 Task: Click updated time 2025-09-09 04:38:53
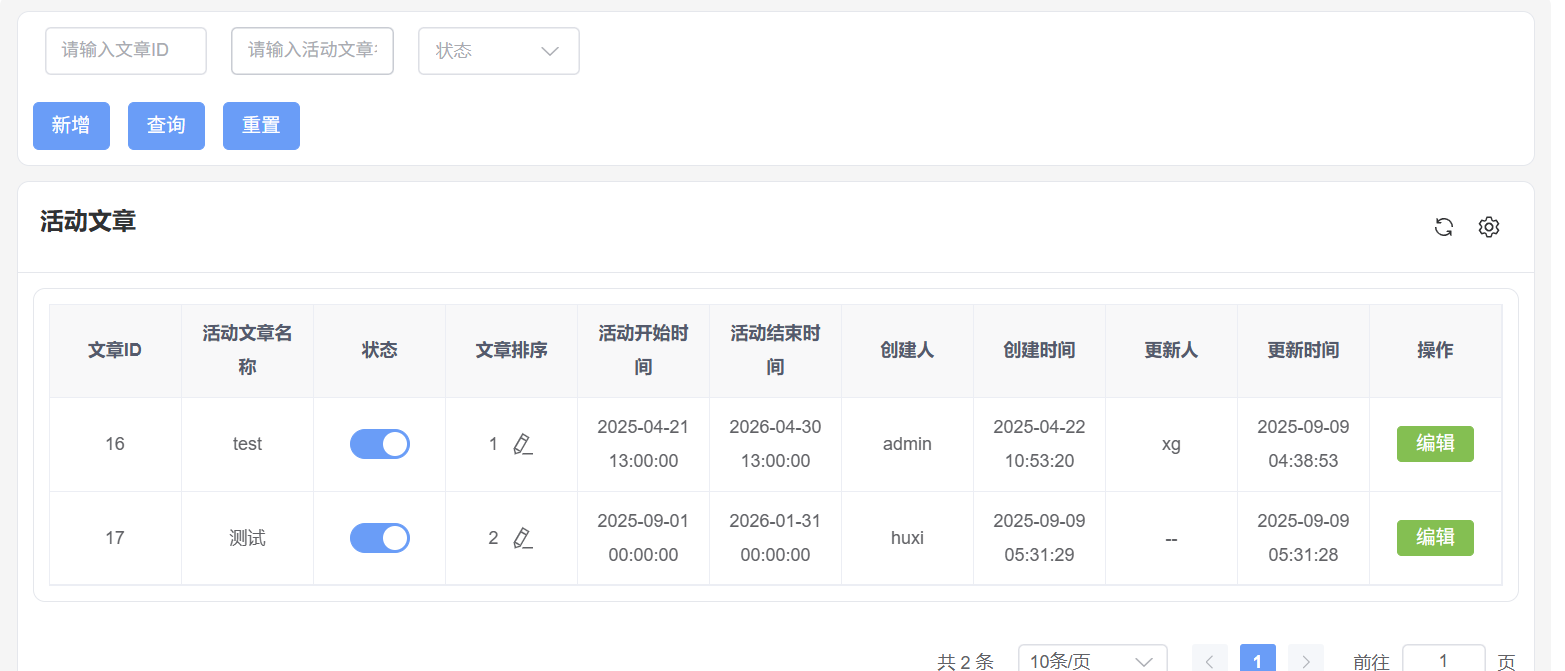point(1303,444)
